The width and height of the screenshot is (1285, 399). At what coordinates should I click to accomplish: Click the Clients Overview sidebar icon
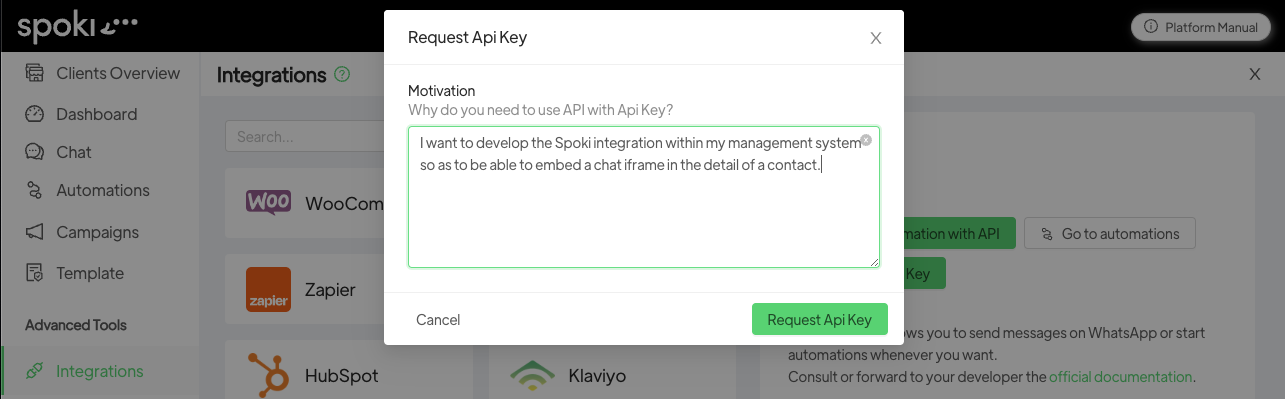(35, 73)
